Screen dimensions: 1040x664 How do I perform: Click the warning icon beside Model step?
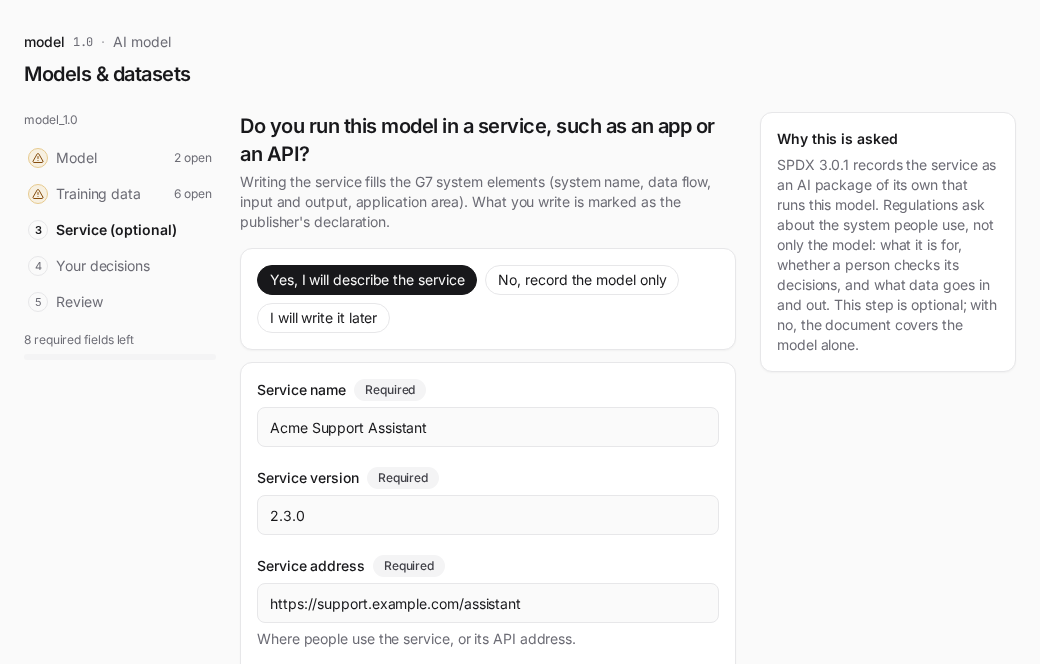[38, 158]
